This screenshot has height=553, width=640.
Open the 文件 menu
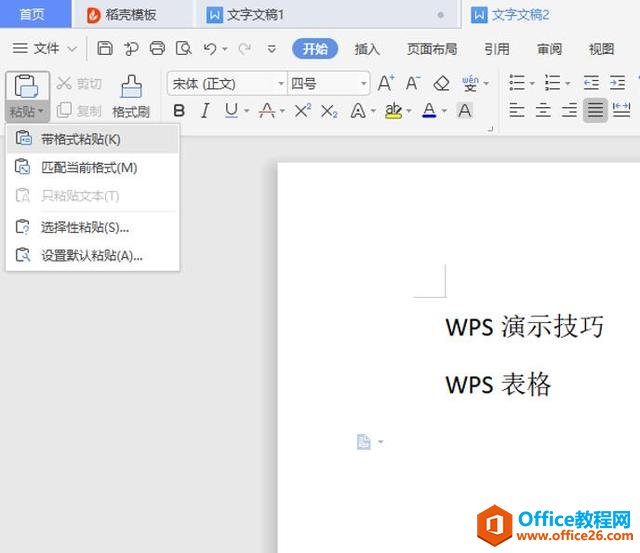point(44,49)
